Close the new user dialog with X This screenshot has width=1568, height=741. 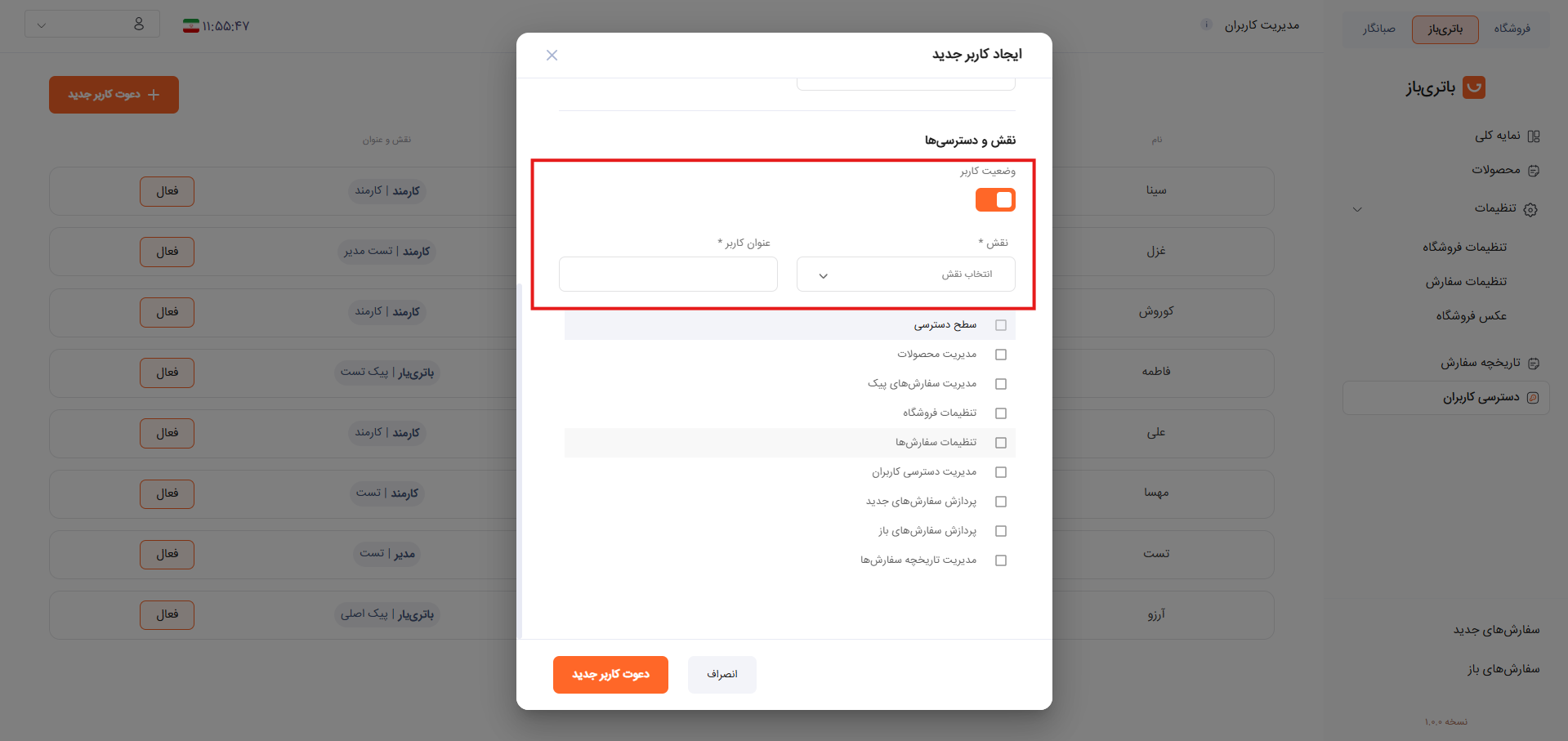(x=552, y=55)
